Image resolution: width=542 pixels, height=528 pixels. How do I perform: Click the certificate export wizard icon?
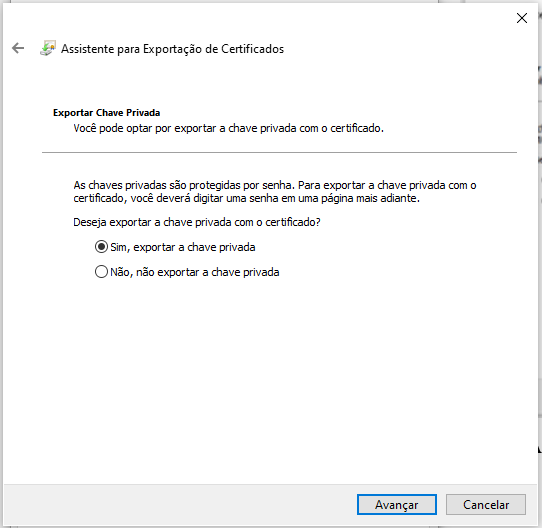pos(48,48)
